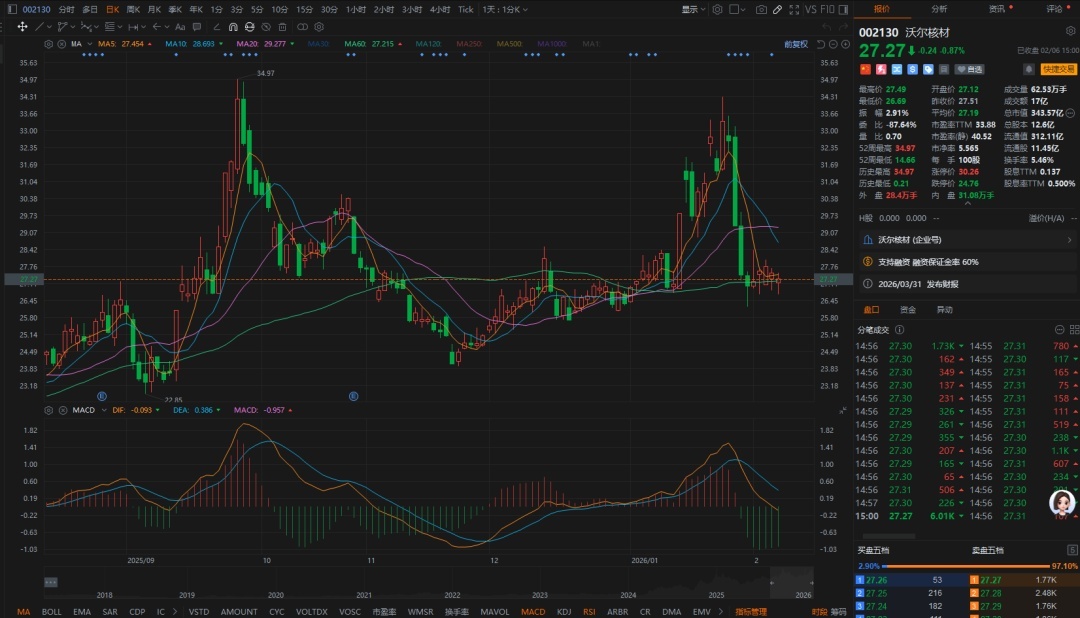Screen dimensions: 1080x618
Task: Open the 资讯 news tab
Action: click(x=997, y=9)
